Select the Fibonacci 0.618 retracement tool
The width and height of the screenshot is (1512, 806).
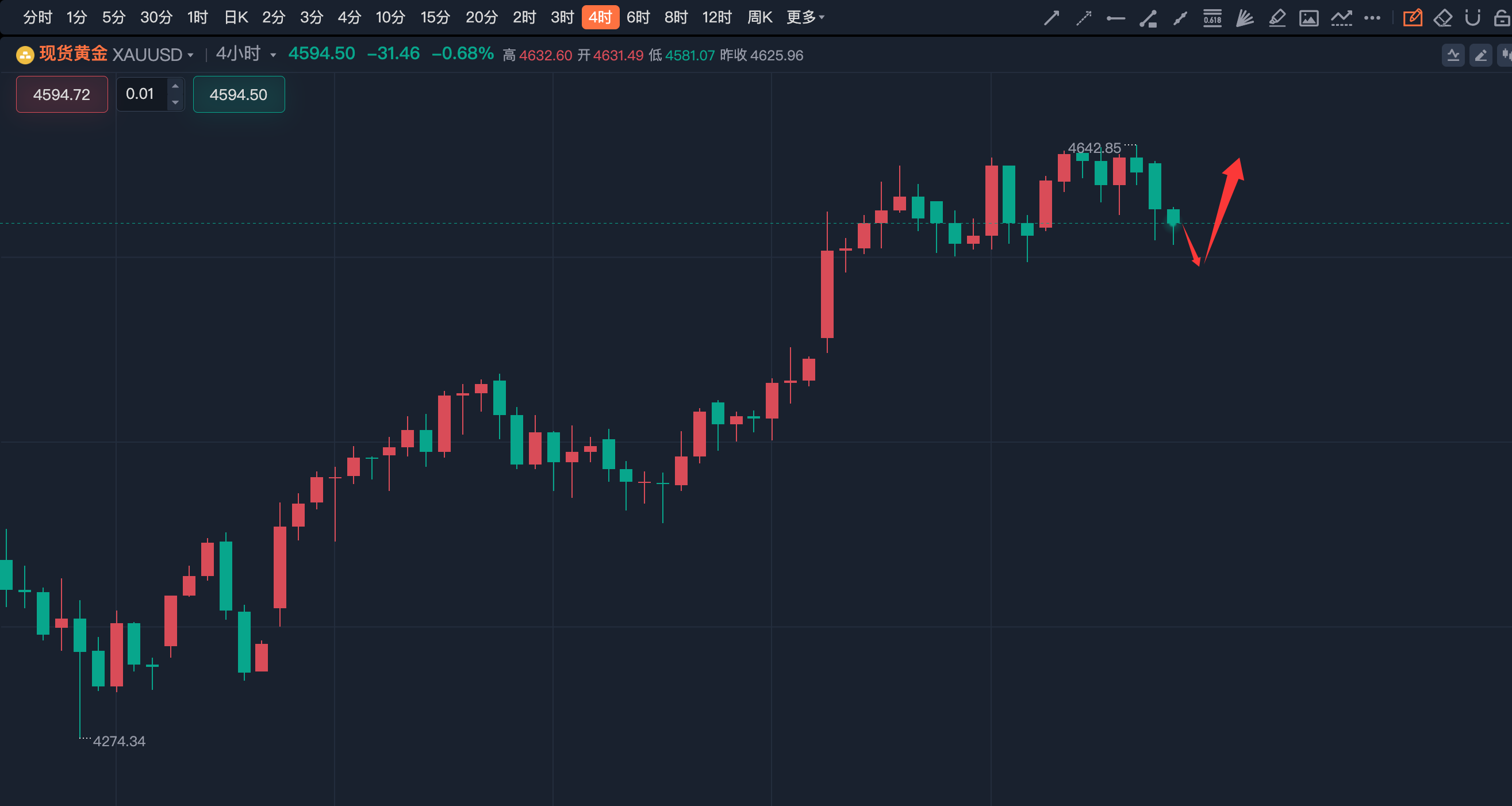(x=1212, y=18)
